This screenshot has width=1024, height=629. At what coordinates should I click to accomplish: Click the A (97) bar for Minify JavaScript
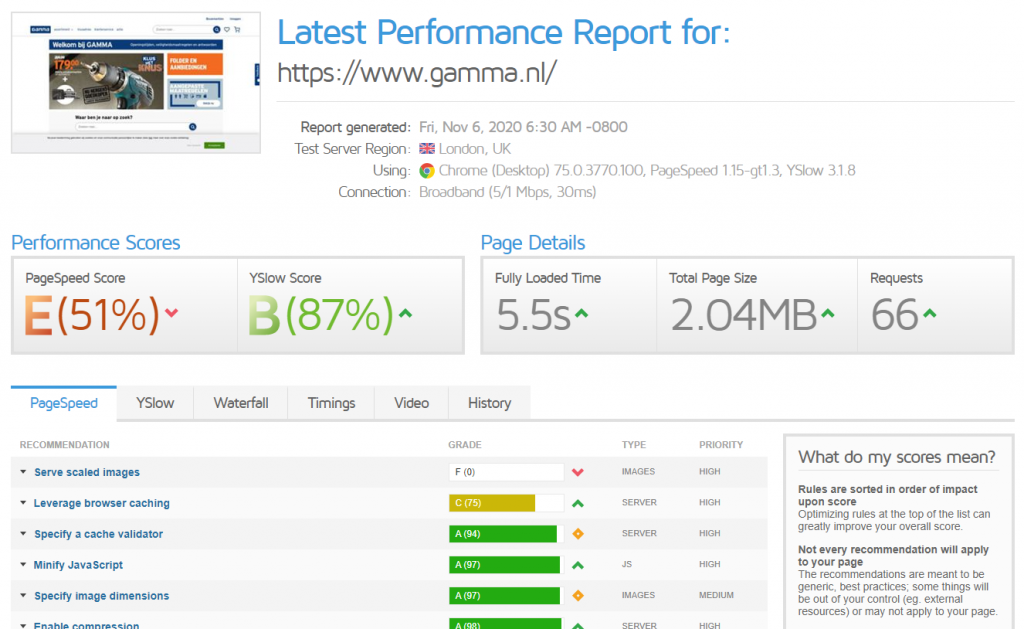point(504,565)
